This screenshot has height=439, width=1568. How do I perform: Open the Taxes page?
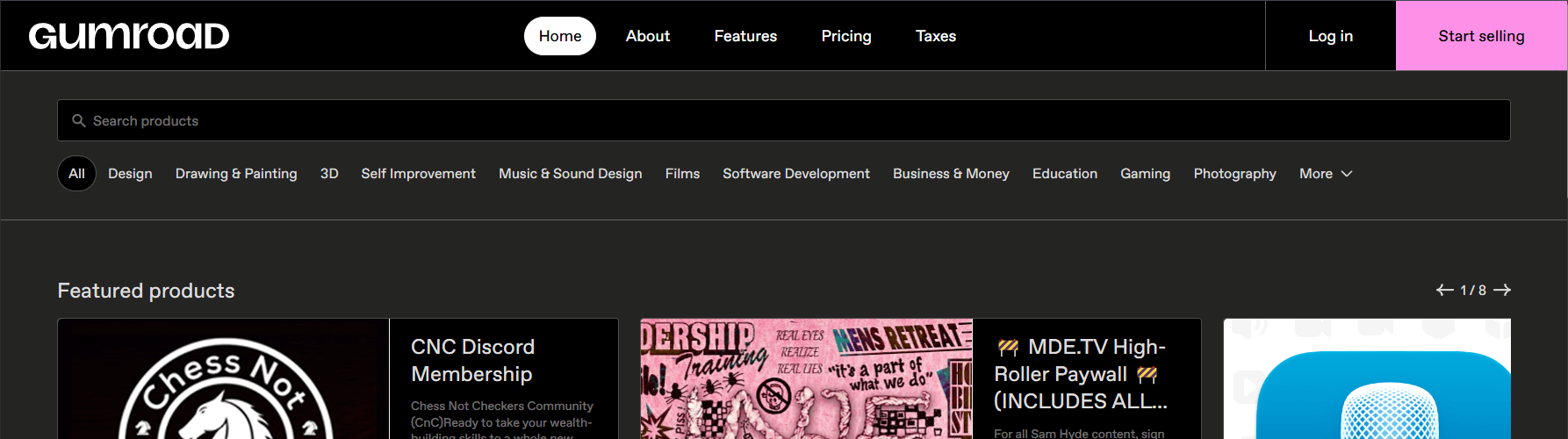(935, 36)
